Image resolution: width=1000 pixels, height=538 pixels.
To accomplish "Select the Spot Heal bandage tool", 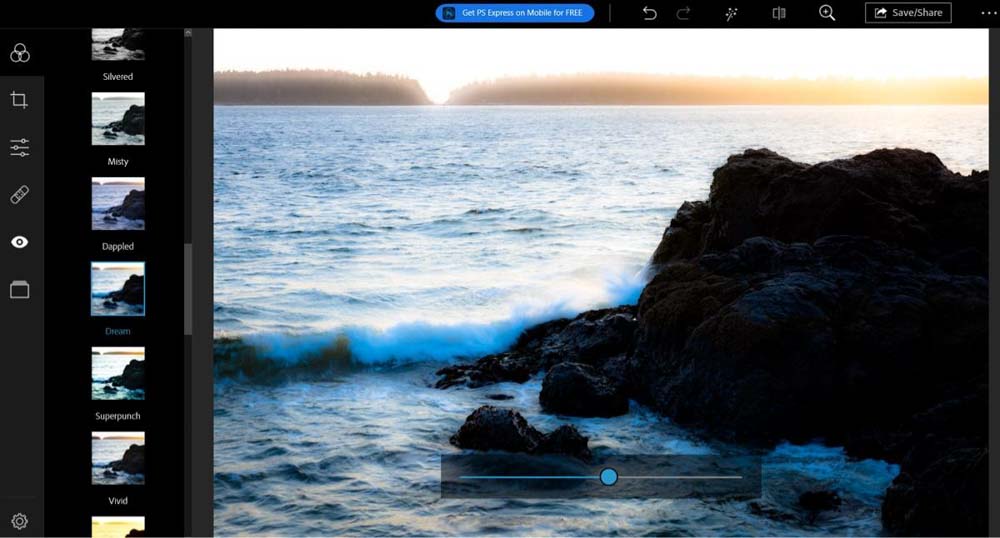I will click(x=20, y=195).
